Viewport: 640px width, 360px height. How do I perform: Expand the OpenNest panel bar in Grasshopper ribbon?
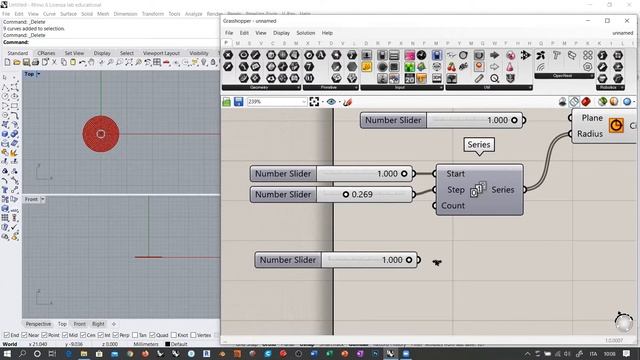(564, 76)
